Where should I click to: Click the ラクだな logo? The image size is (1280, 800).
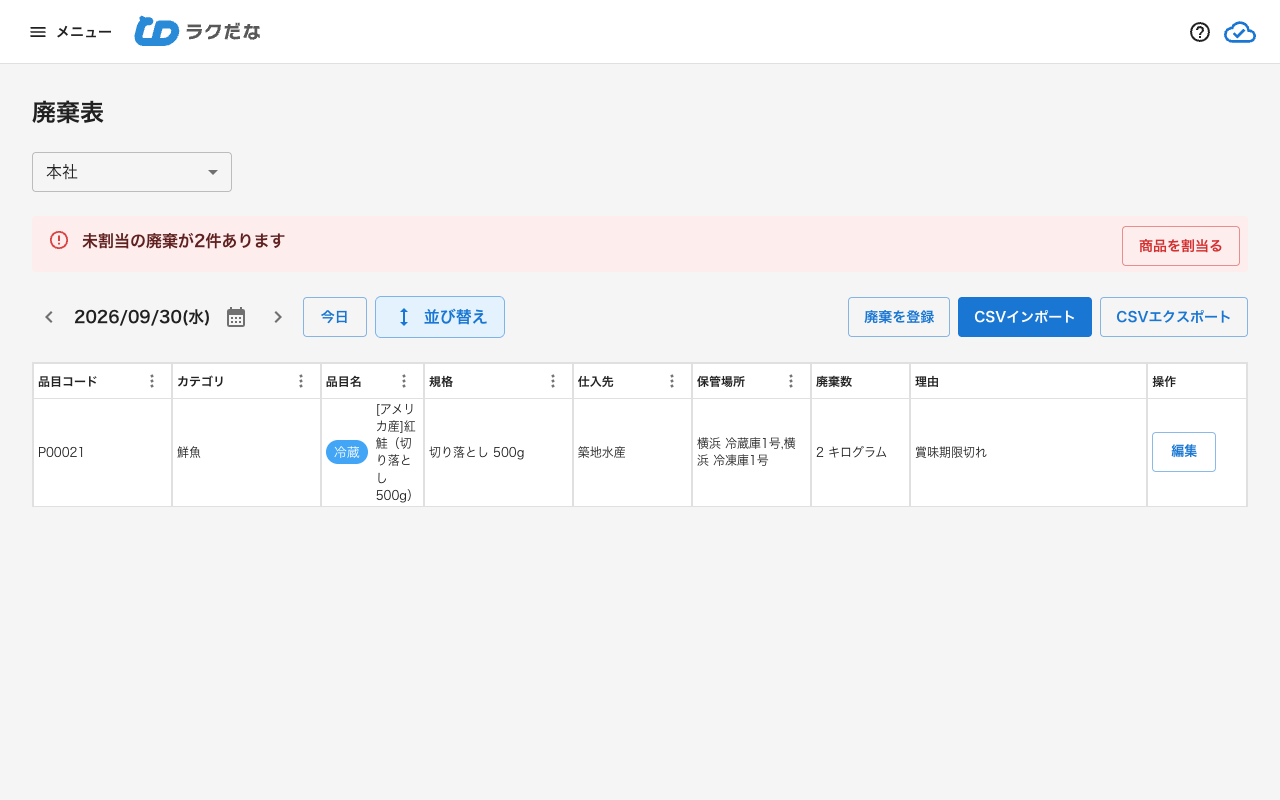point(197,31)
